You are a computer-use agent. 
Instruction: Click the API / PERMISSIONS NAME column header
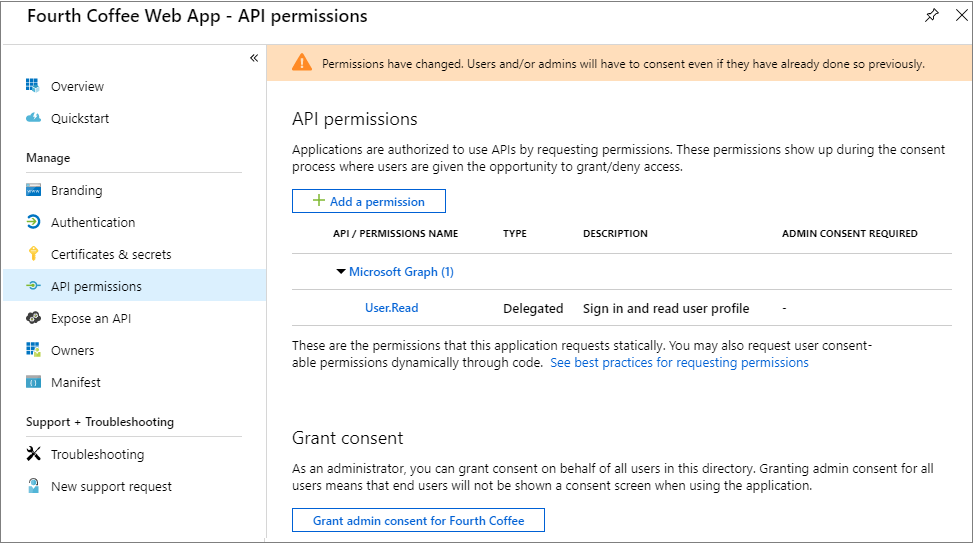coord(395,233)
